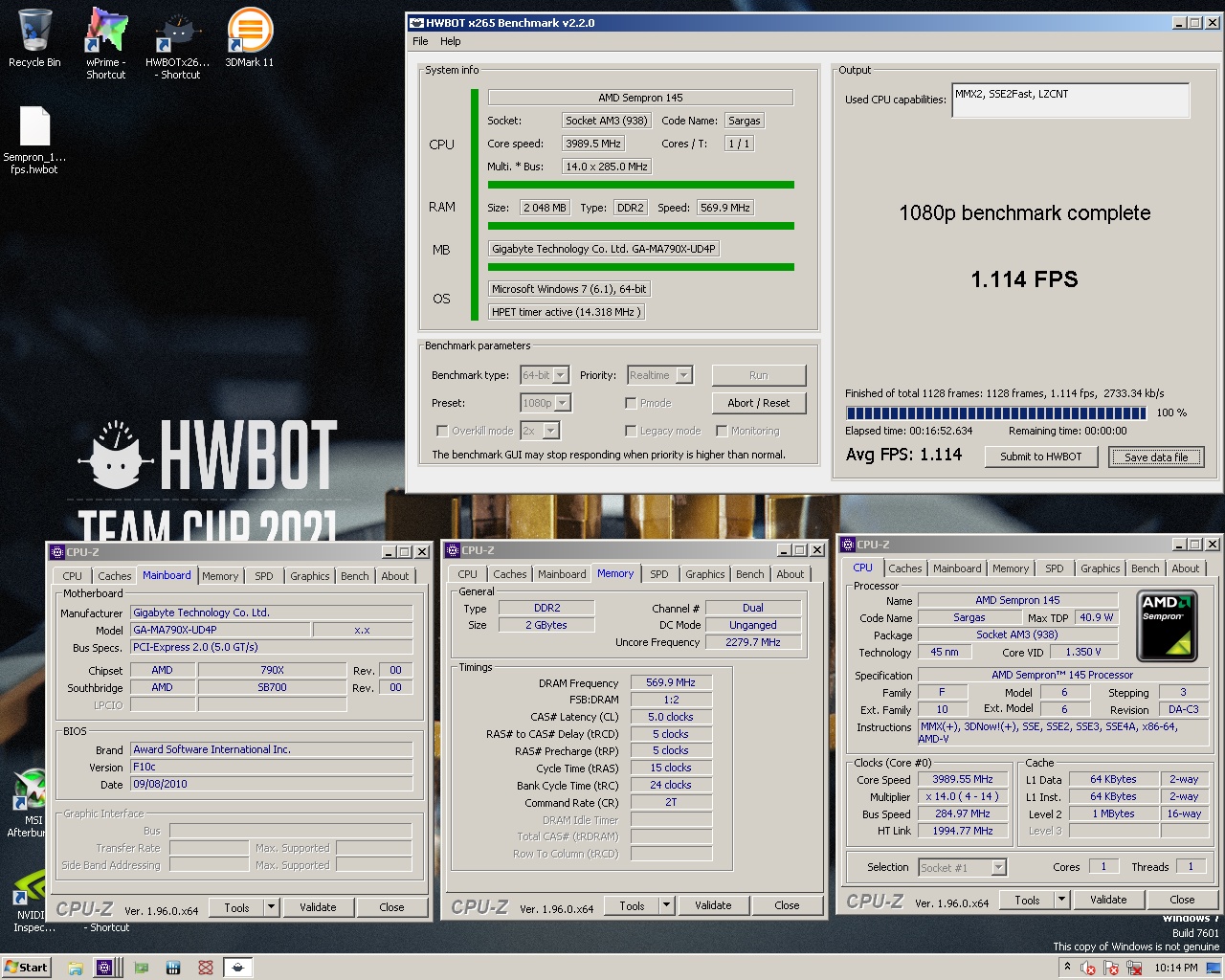Click the red knot taskbar icon
Image resolution: width=1225 pixels, height=980 pixels.
(205, 968)
